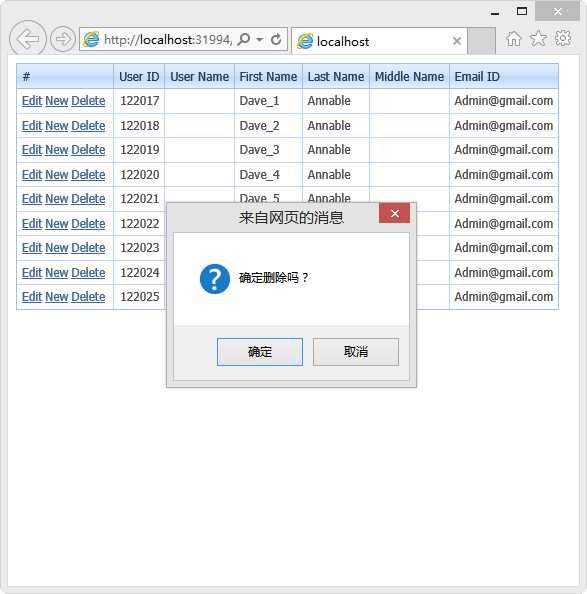
Task: Click Delete link for user 122019
Action: [88, 150]
